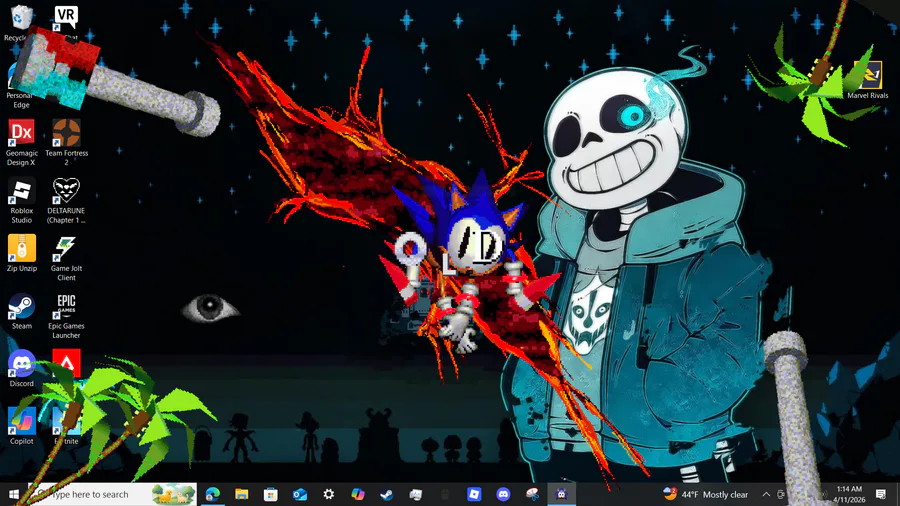
Task: Select the Steam desktop icon
Action: tap(21, 311)
